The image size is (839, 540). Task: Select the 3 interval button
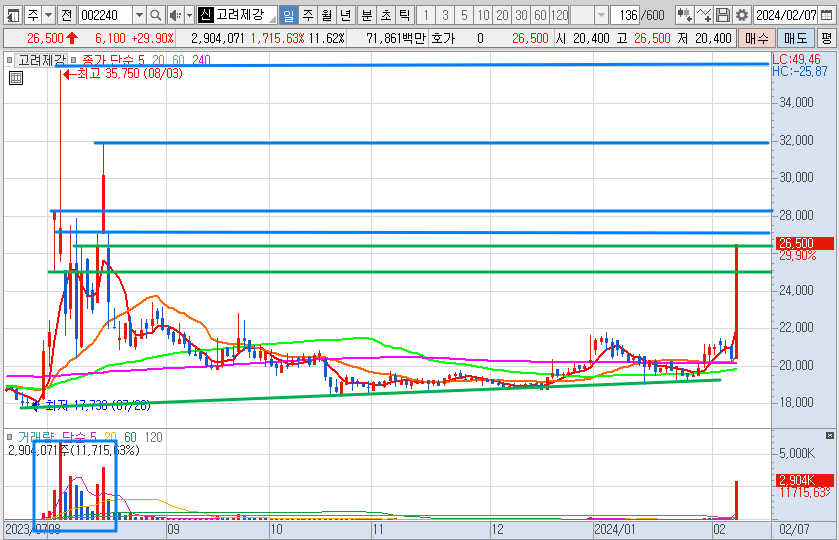tap(445, 15)
